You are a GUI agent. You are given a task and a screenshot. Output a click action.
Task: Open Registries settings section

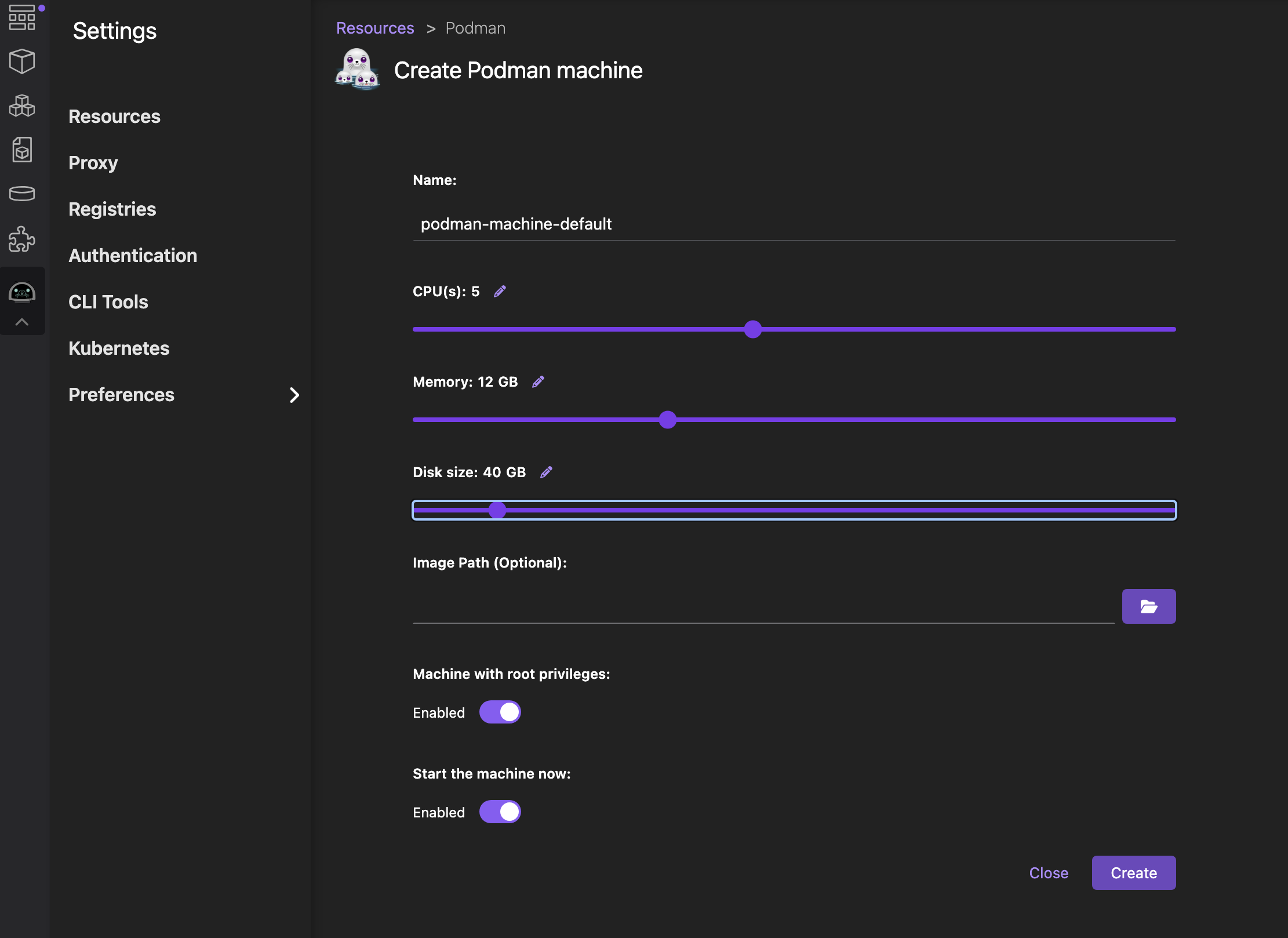tap(112, 209)
